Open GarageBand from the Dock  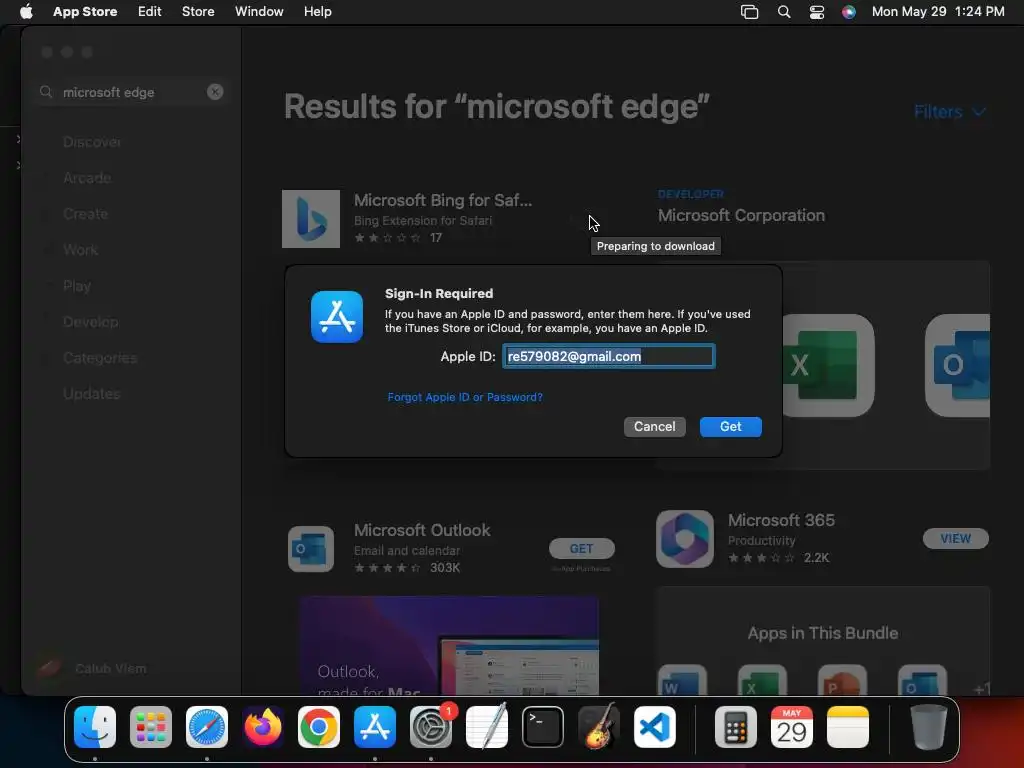click(x=599, y=727)
